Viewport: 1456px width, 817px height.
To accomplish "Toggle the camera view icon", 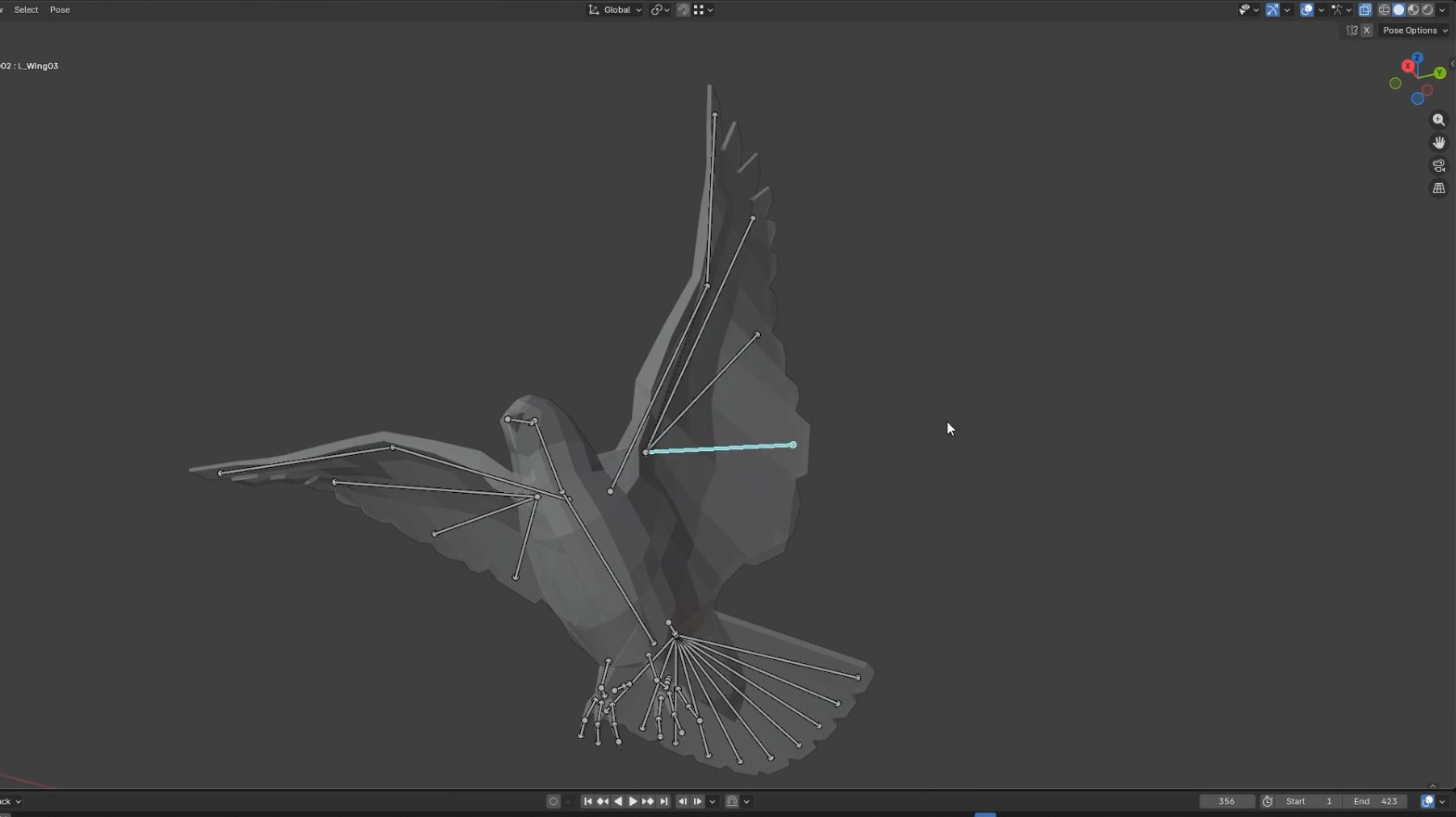I will pos(1438,165).
